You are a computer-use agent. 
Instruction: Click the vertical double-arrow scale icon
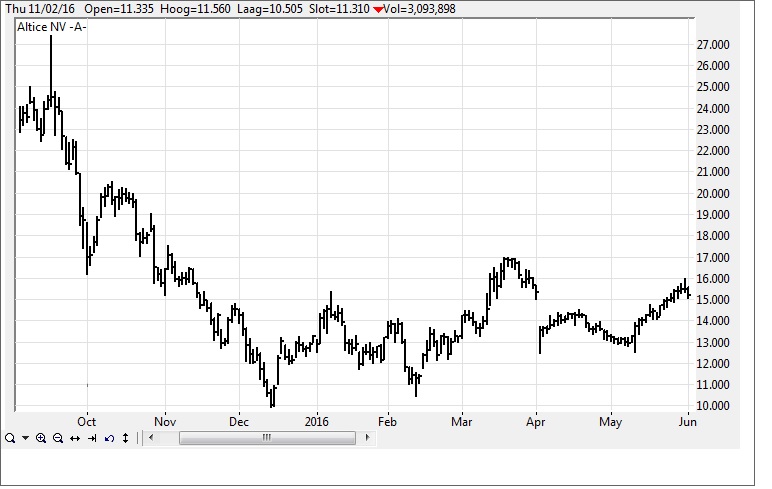[126, 438]
